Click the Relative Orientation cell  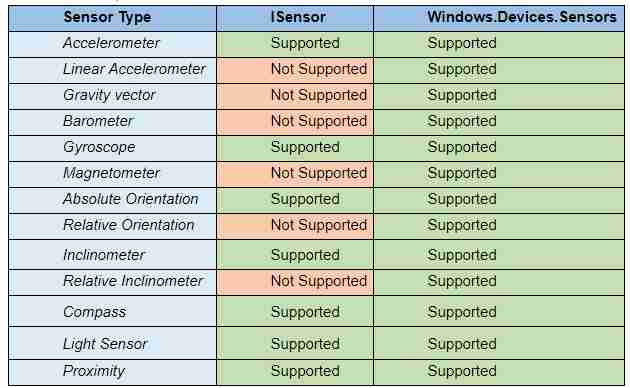point(129,225)
